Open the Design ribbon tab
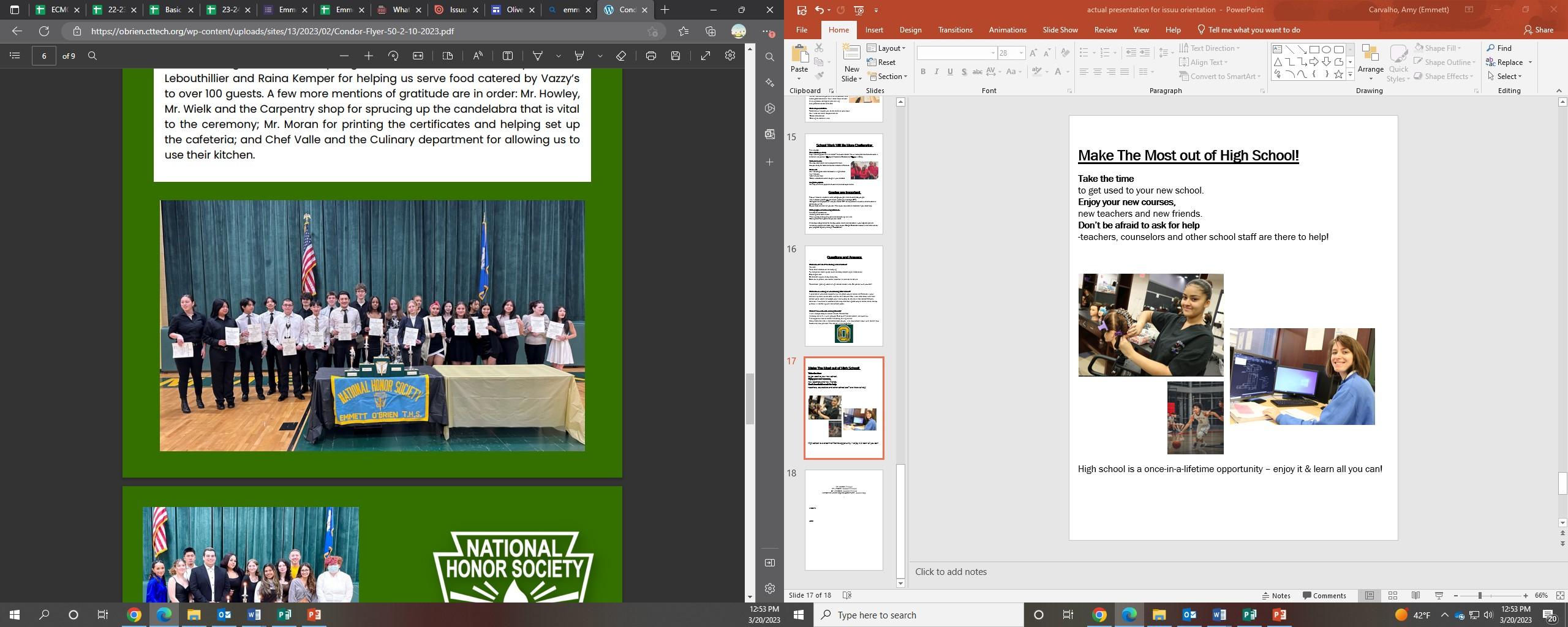Viewport: 1568px width, 627px height. point(910,30)
